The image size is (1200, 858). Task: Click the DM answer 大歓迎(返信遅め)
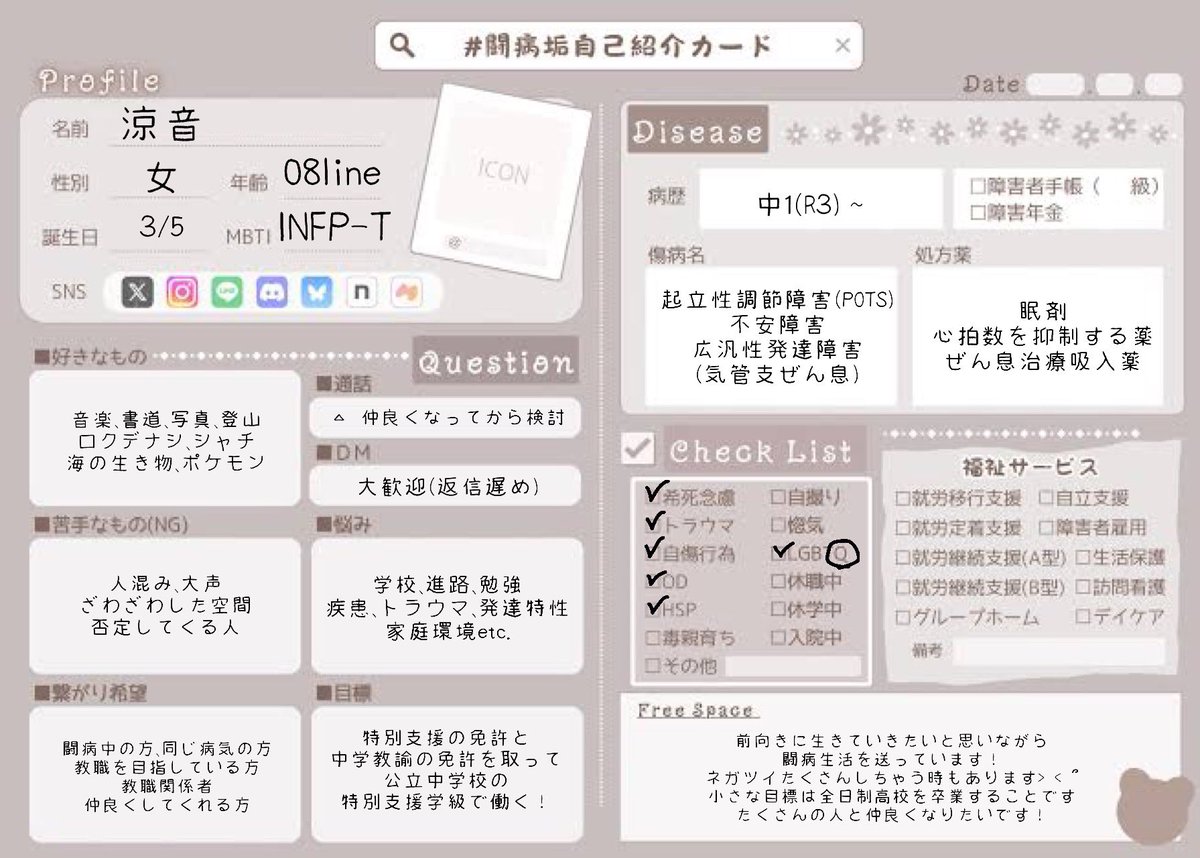tap(446, 487)
